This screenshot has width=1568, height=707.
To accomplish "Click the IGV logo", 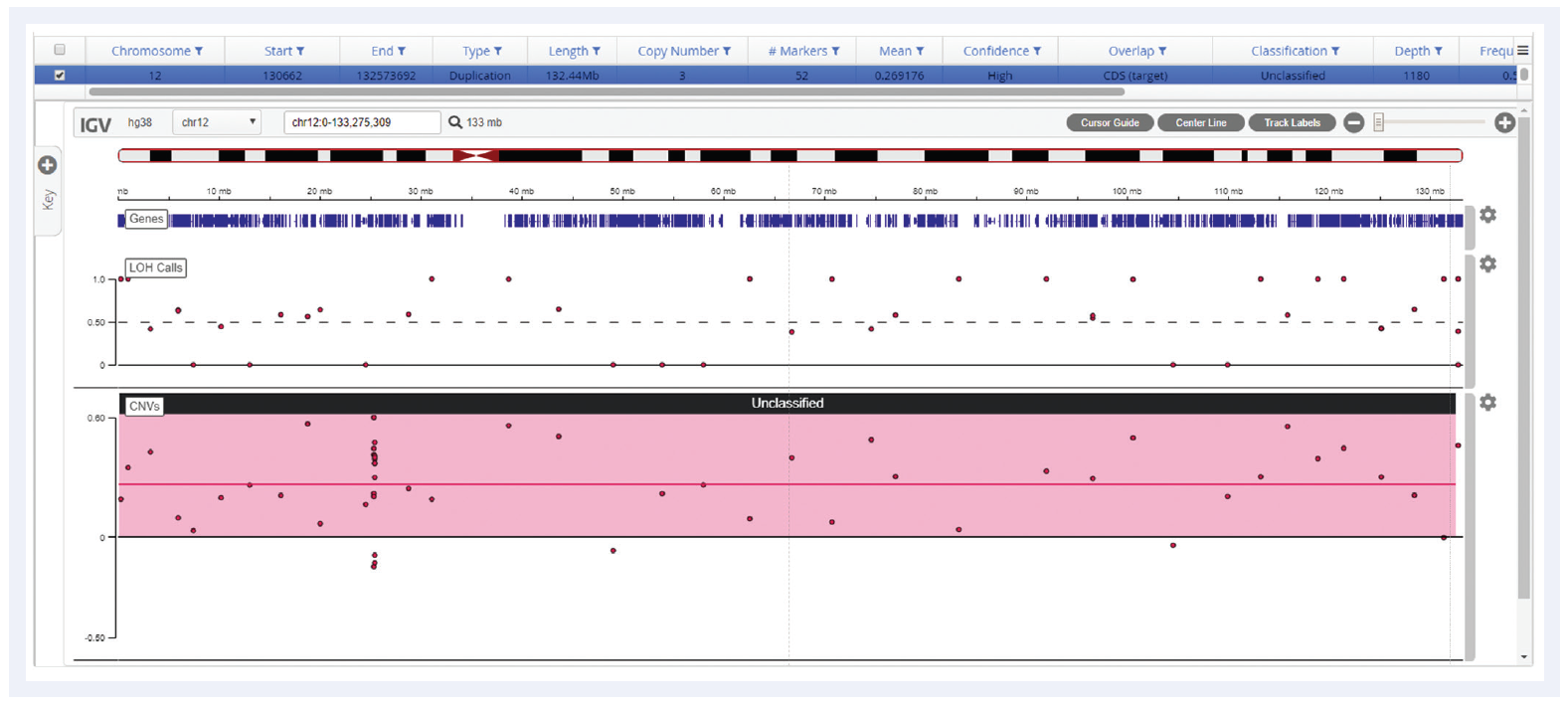I will (95, 123).
